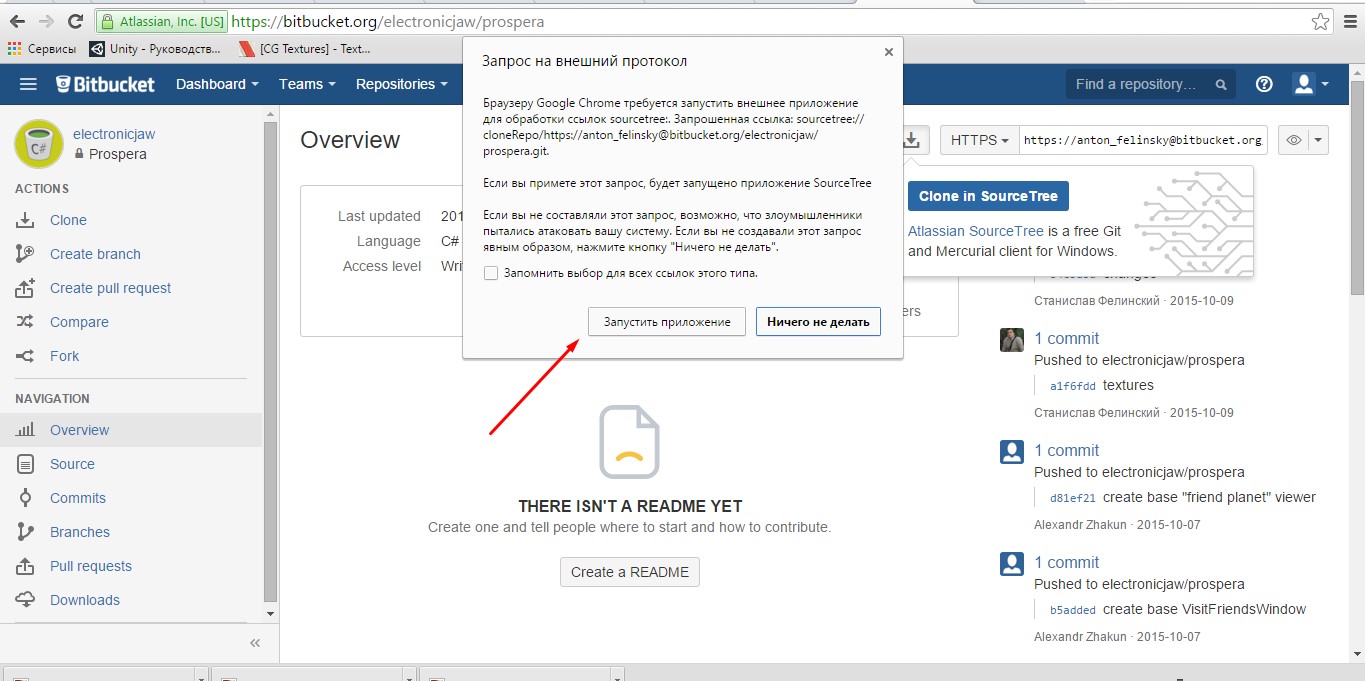
Task: Click the browser forward arrow
Action: point(46,21)
